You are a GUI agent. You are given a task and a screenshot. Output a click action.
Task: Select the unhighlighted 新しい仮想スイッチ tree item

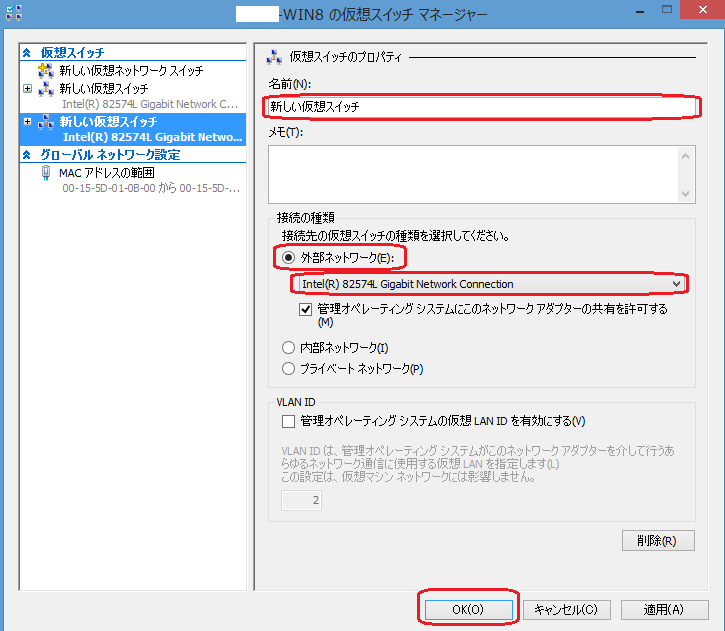(104, 89)
